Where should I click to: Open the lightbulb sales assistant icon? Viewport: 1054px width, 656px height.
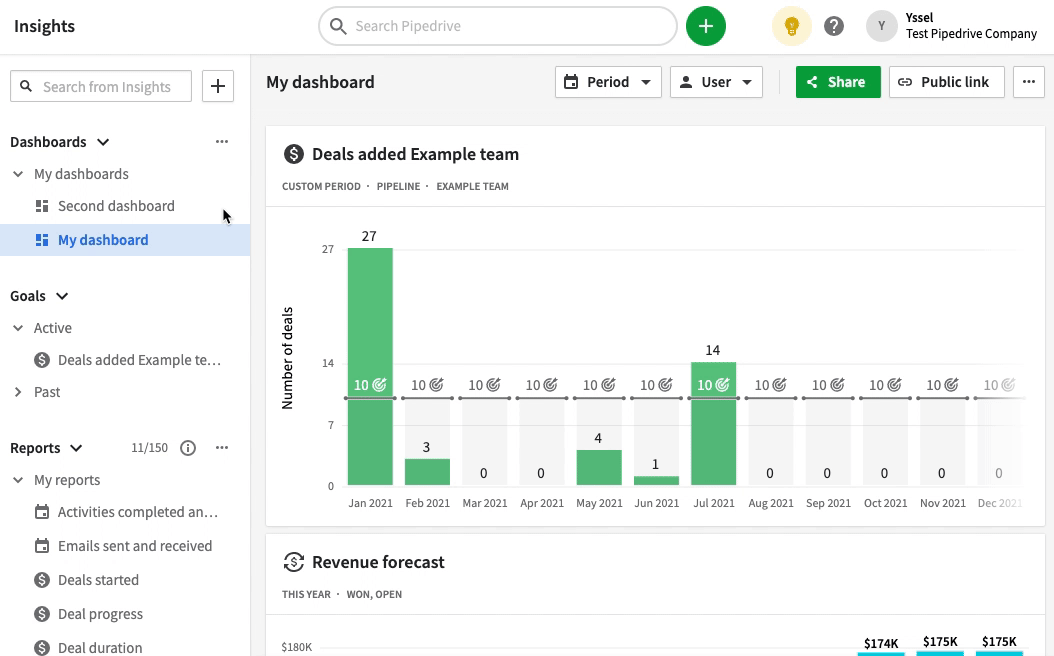(791, 26)
